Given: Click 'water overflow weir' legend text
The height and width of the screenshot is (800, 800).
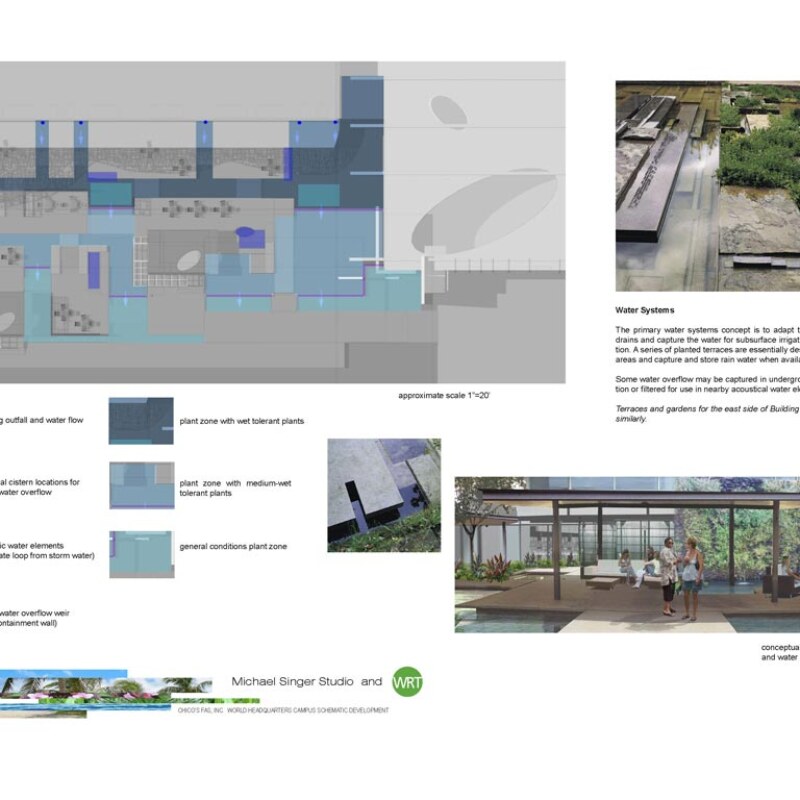Looking at the screenshot, I should (35, 618).
